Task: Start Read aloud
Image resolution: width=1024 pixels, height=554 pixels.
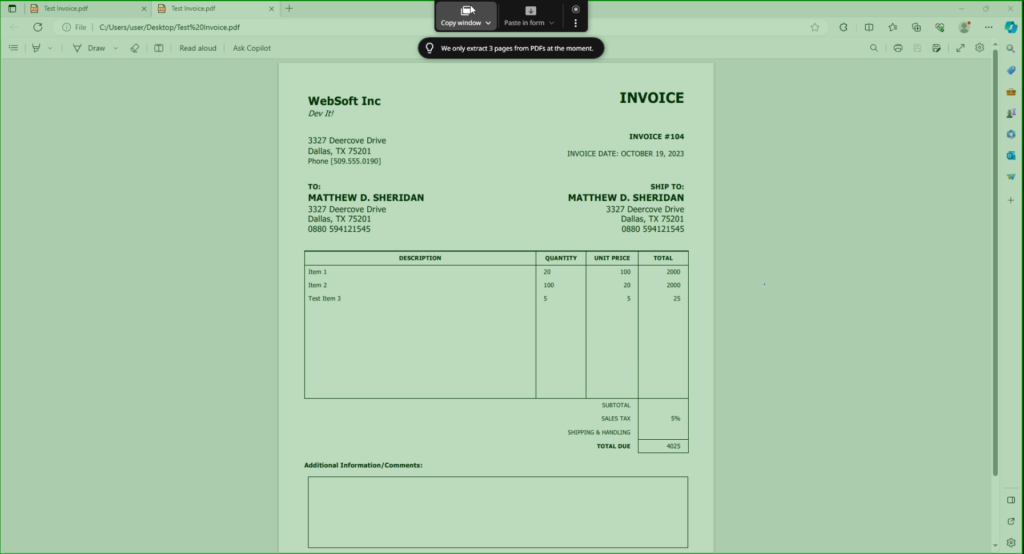Action: 198,48
